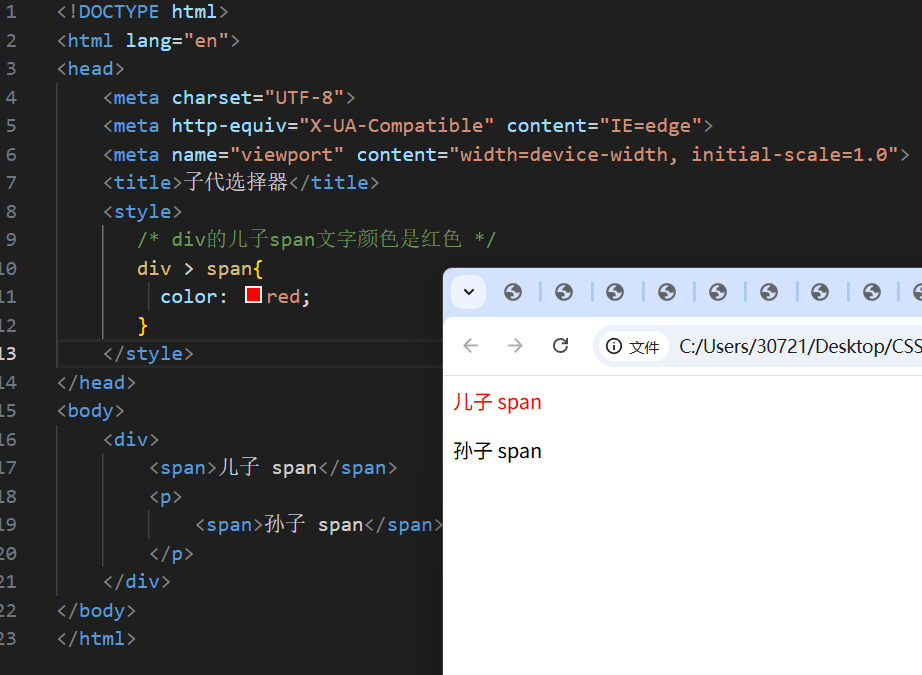
Task: Click the "width=device-width, initial-scale=1.0" string
Action: [674, 155]
